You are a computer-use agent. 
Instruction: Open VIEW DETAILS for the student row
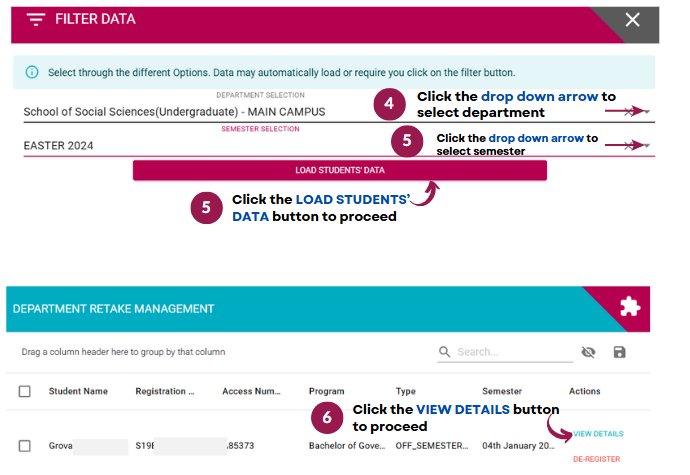598,434
